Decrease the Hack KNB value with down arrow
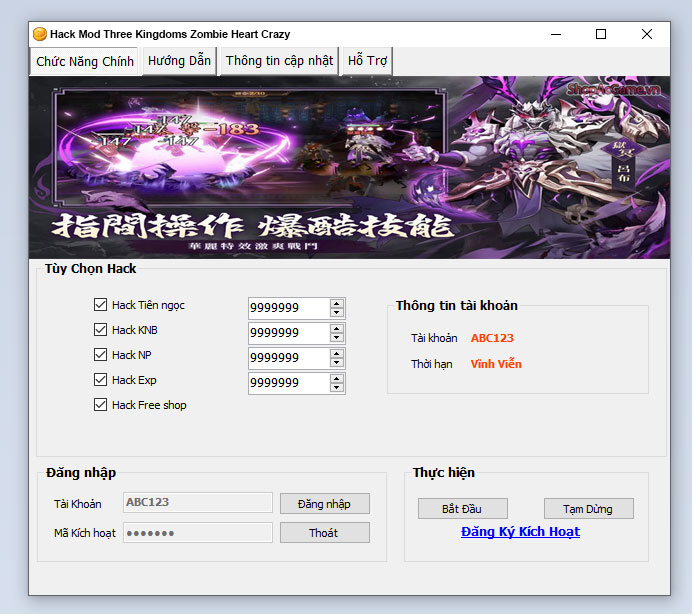 click(337, 338)
